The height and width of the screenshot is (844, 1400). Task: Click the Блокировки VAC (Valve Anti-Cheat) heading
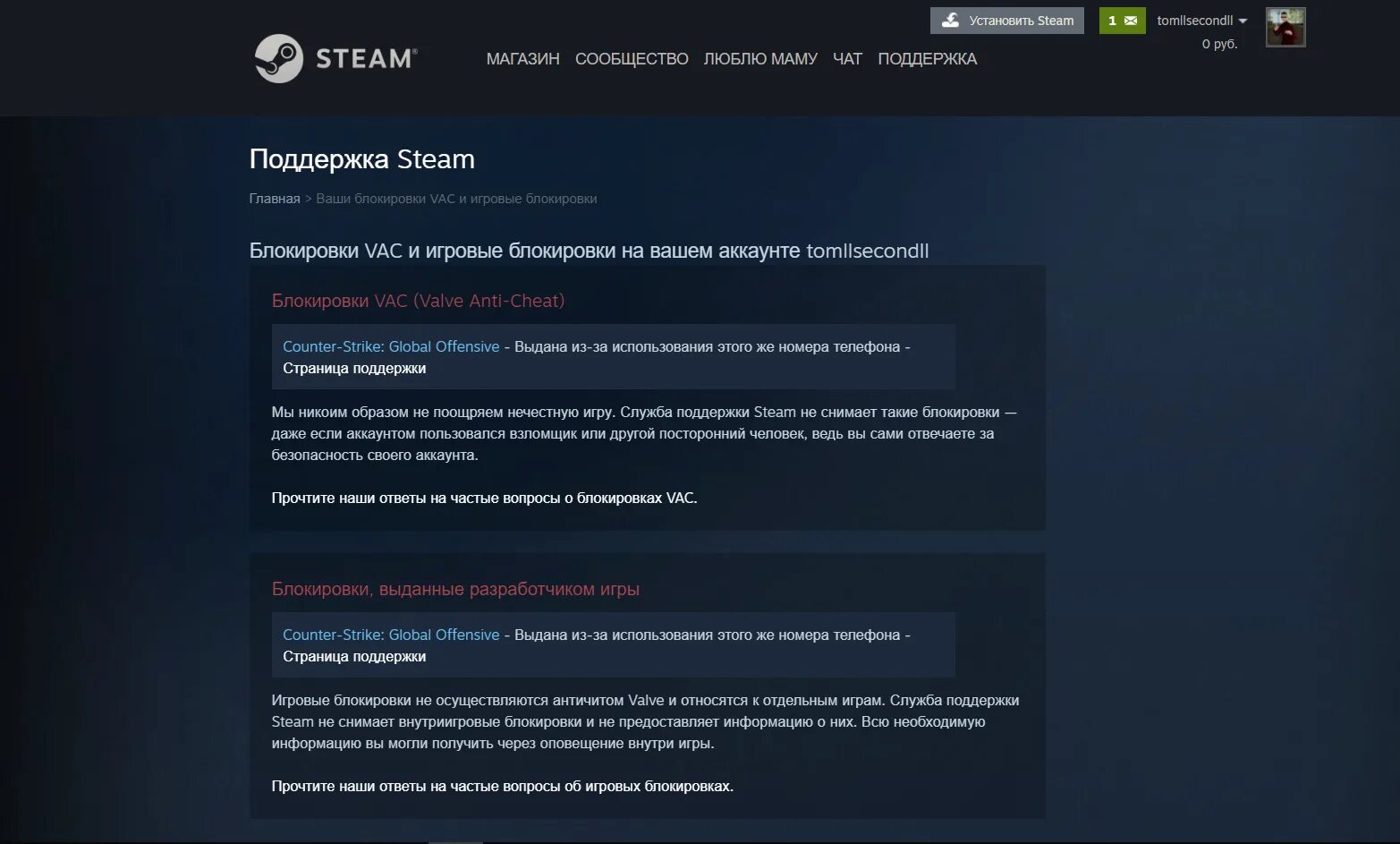click(x=418, y=301)
